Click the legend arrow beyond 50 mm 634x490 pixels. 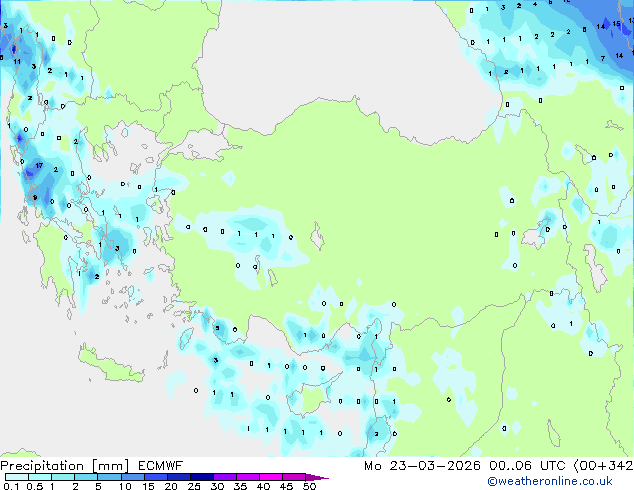(317, 477)
